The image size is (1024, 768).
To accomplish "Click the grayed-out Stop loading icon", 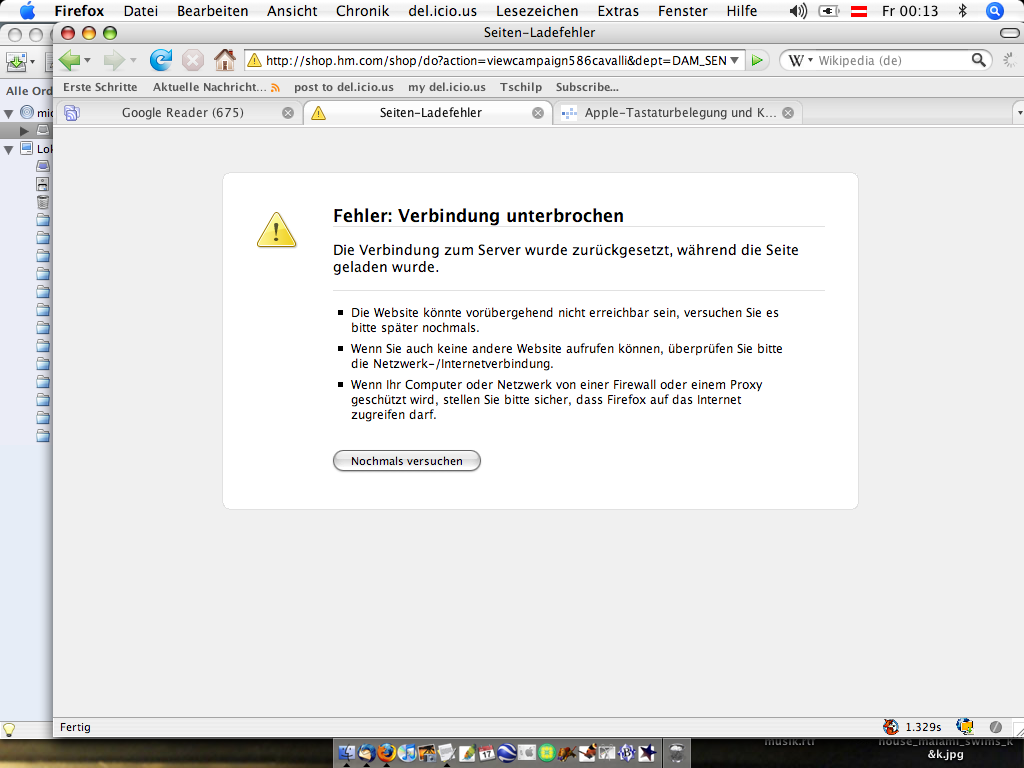I will click(x=193, y=61).
